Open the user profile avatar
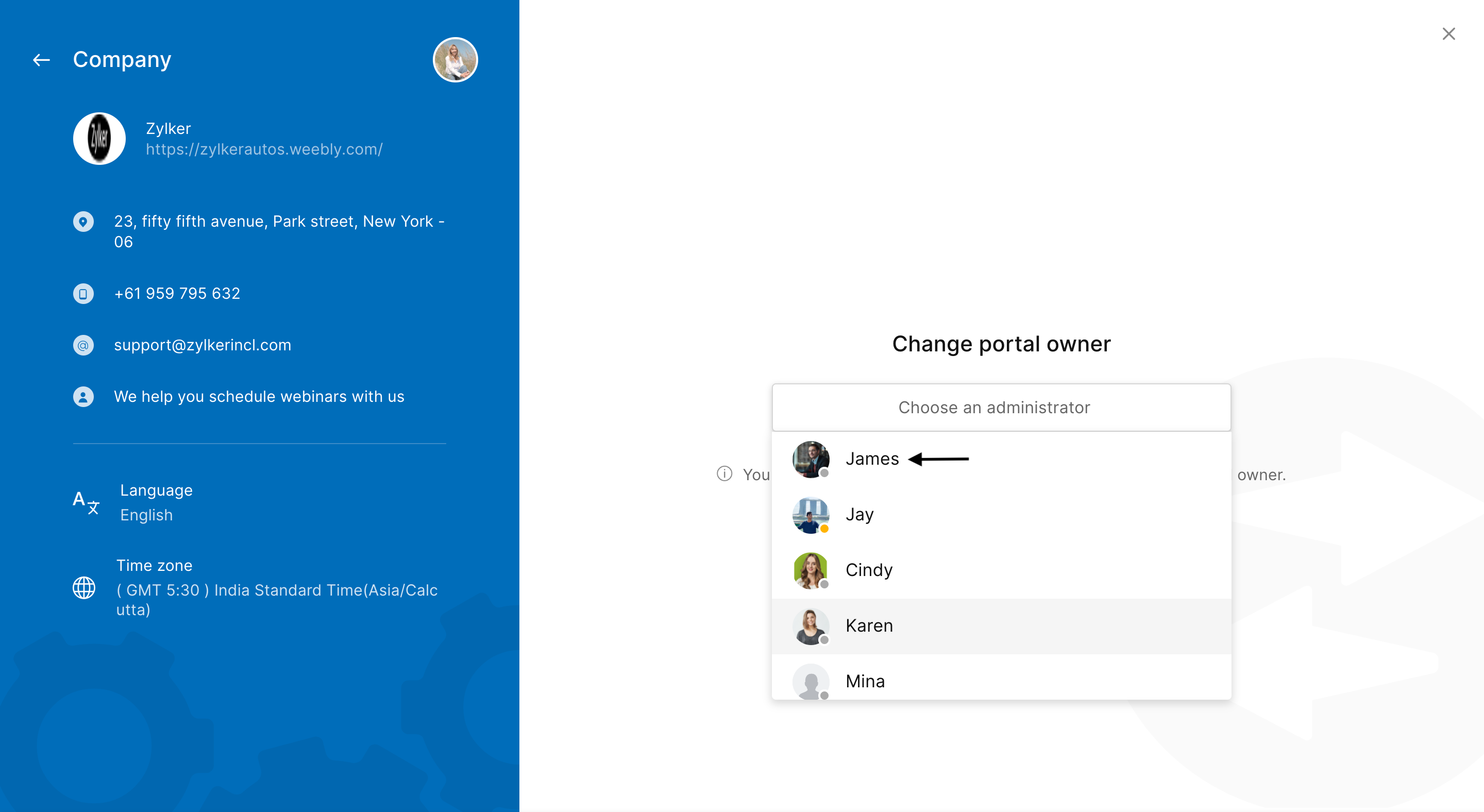Image resolution: width=1484 pixels, height=812 pixels. [454, 60]
